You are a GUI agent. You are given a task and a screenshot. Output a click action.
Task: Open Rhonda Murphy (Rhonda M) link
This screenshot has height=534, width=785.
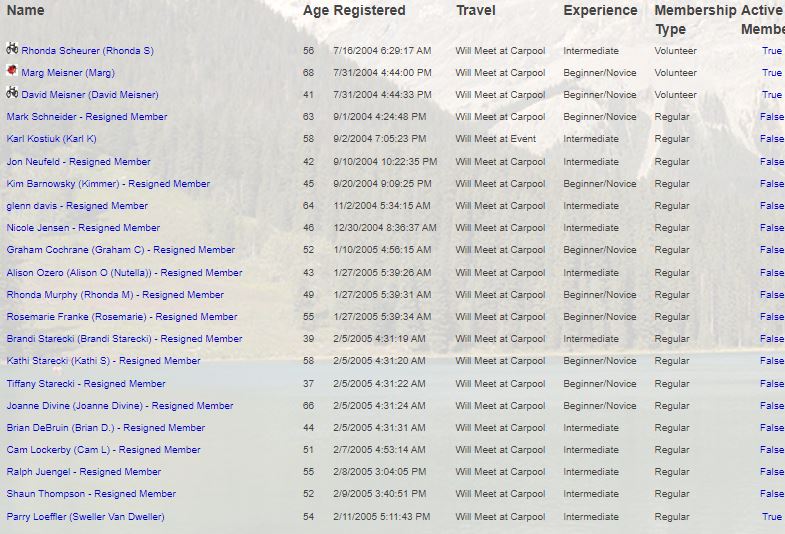point(115,295)
